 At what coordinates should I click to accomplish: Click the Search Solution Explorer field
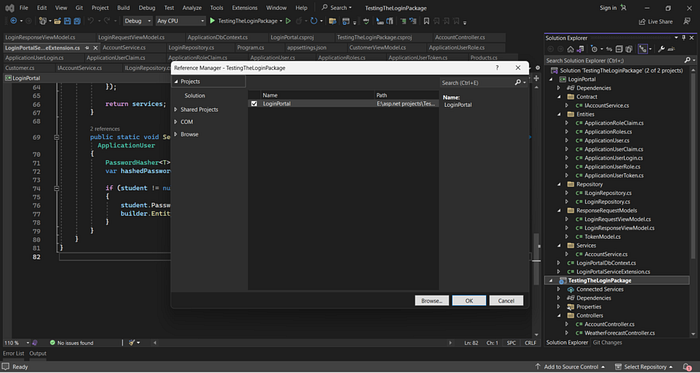click(x=614, y=60)
